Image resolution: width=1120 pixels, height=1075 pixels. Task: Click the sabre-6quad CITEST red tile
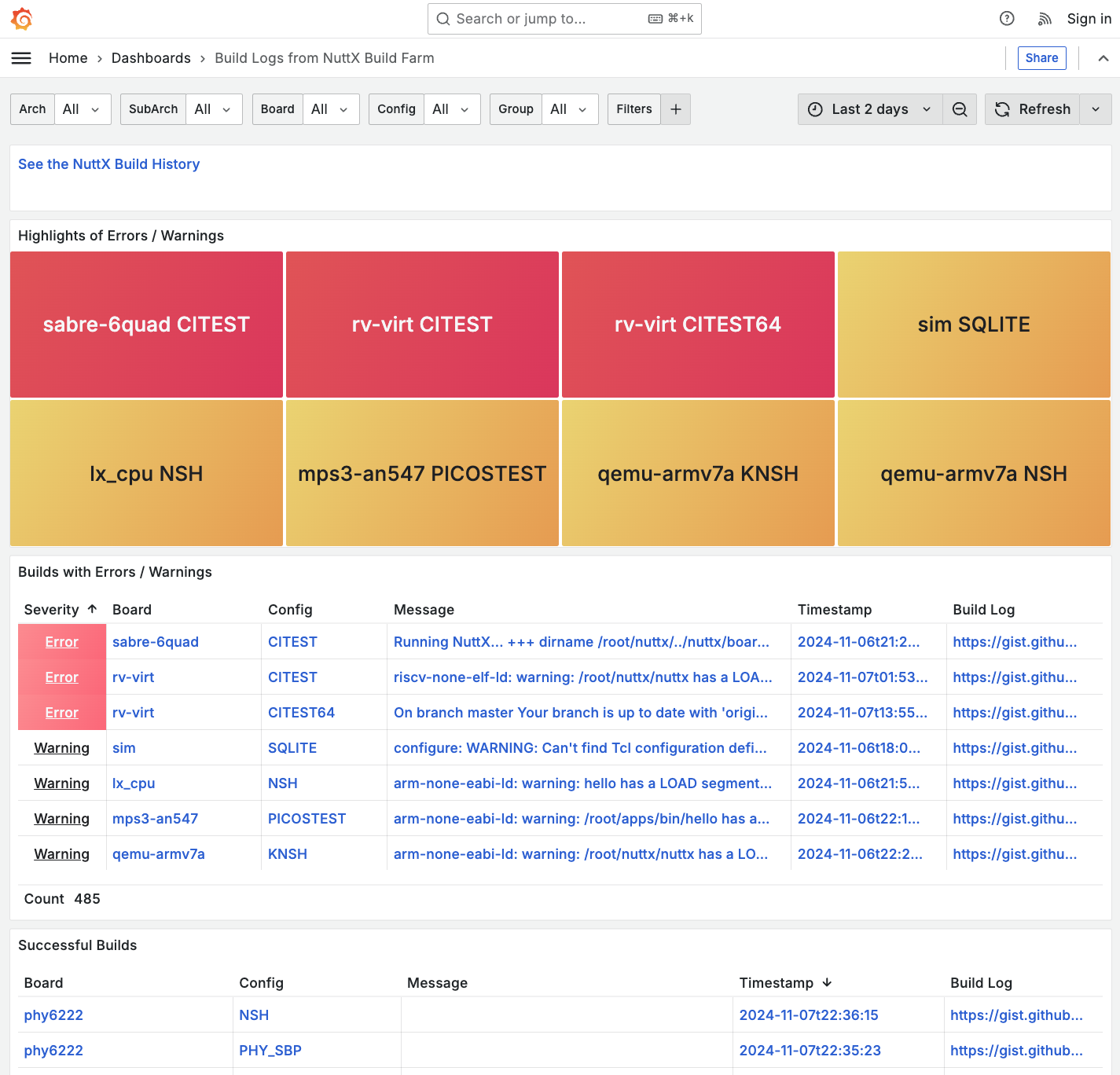coord(146,325)
